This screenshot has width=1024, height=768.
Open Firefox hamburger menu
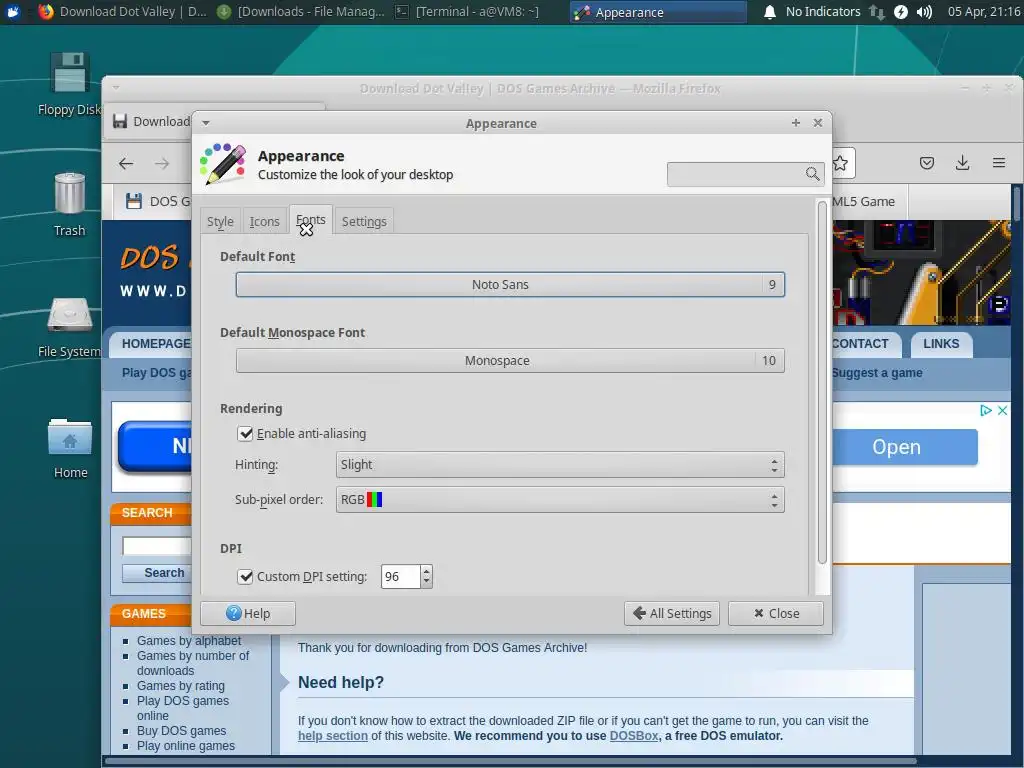[999, 163]
